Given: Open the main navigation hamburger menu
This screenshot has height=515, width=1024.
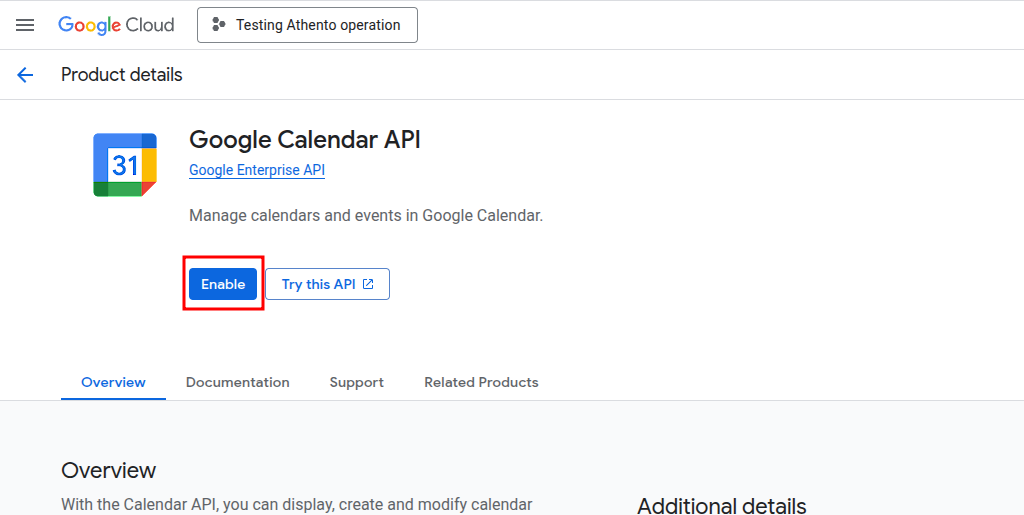Looking at the screenshot, I should pyautogui.click(x=25, y=25).
